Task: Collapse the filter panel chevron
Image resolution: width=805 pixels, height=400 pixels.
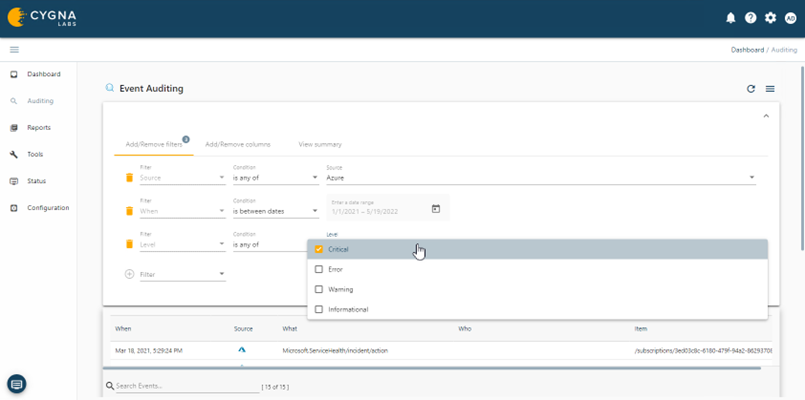Action: coord(766,116)
